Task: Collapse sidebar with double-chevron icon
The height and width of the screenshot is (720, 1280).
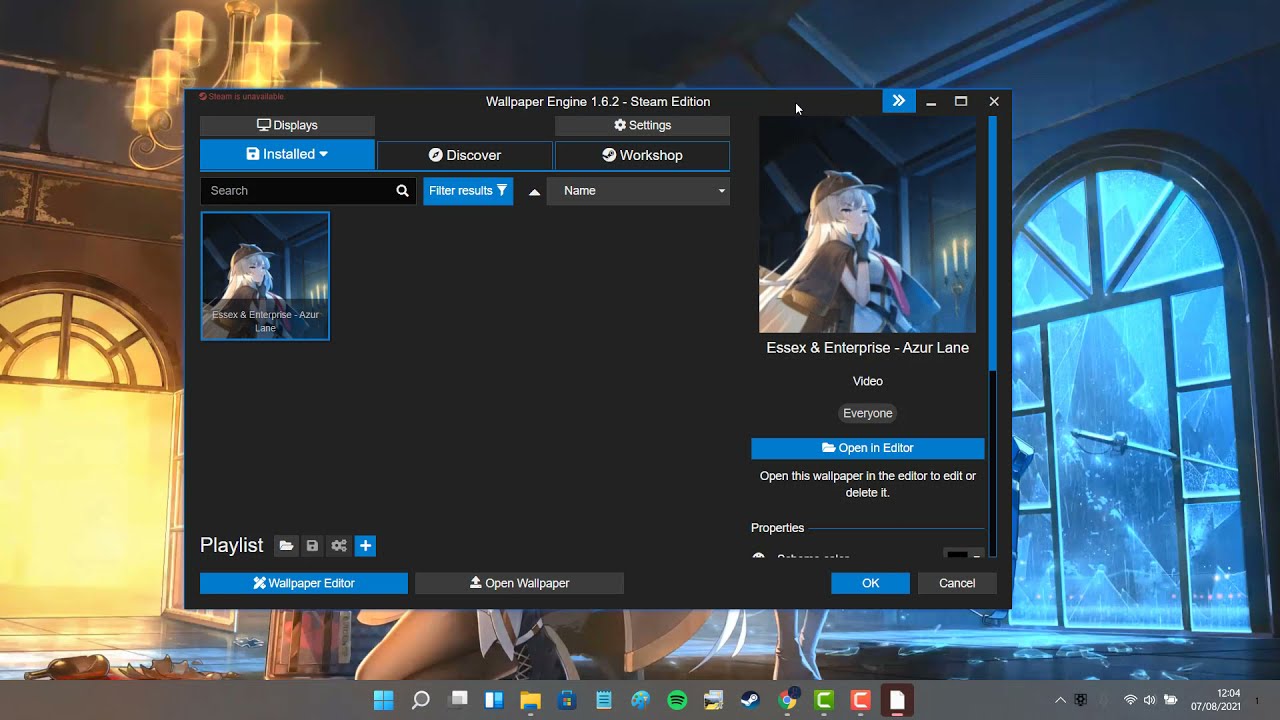Action: pyautogui.click(x=898, y=101)
